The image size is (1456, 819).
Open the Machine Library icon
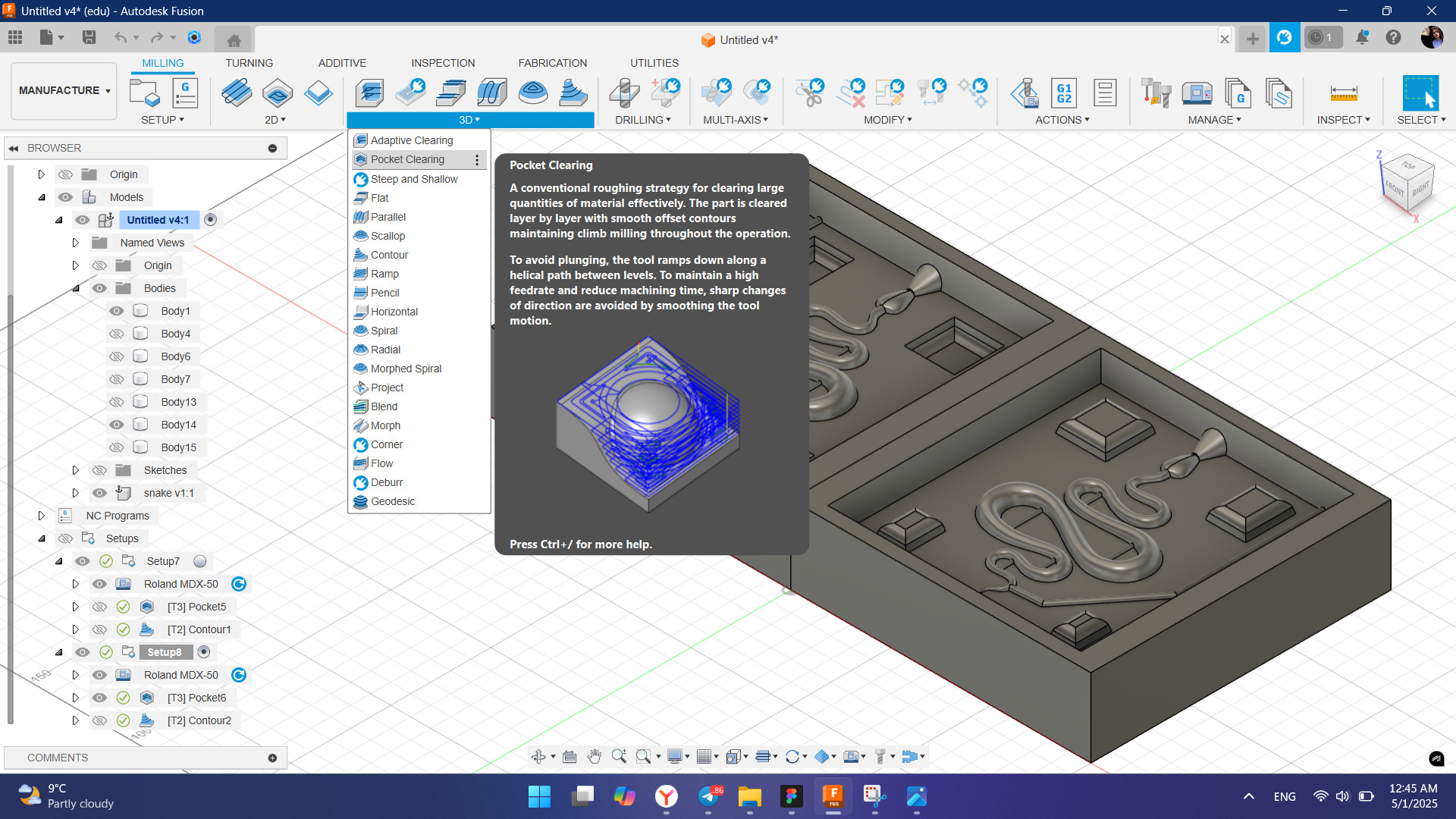click(1197, 93)
